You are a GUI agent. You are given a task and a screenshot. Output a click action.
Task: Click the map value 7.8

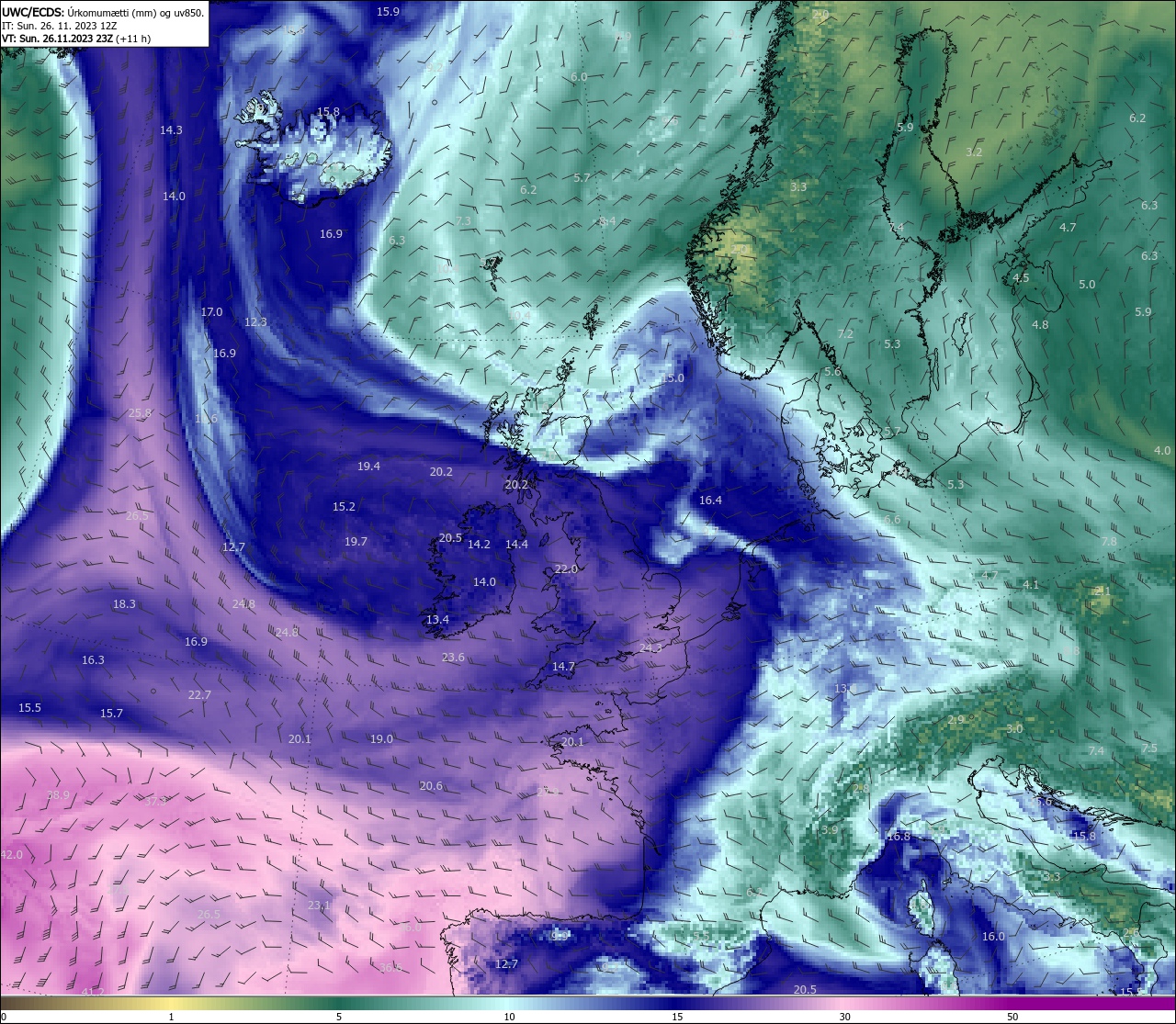point(1109,542)
